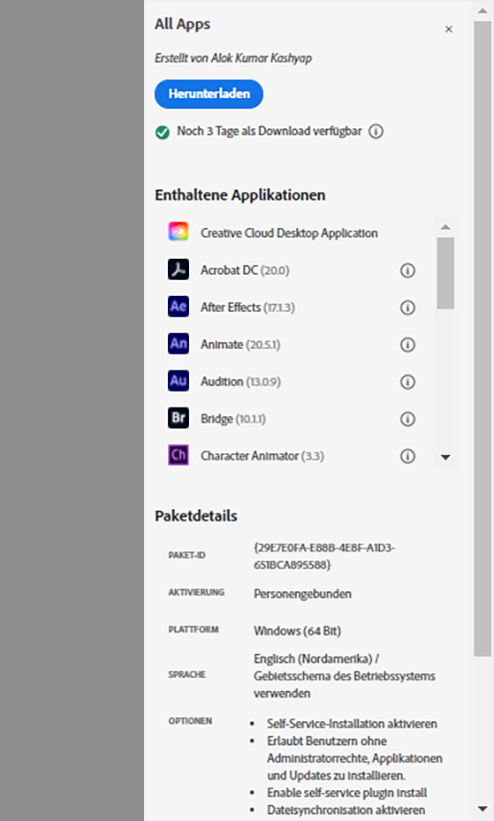
Task: Click 'Erlaubt Benutzern ohne Administratorrechte' option text
Action: coord(355,758)
